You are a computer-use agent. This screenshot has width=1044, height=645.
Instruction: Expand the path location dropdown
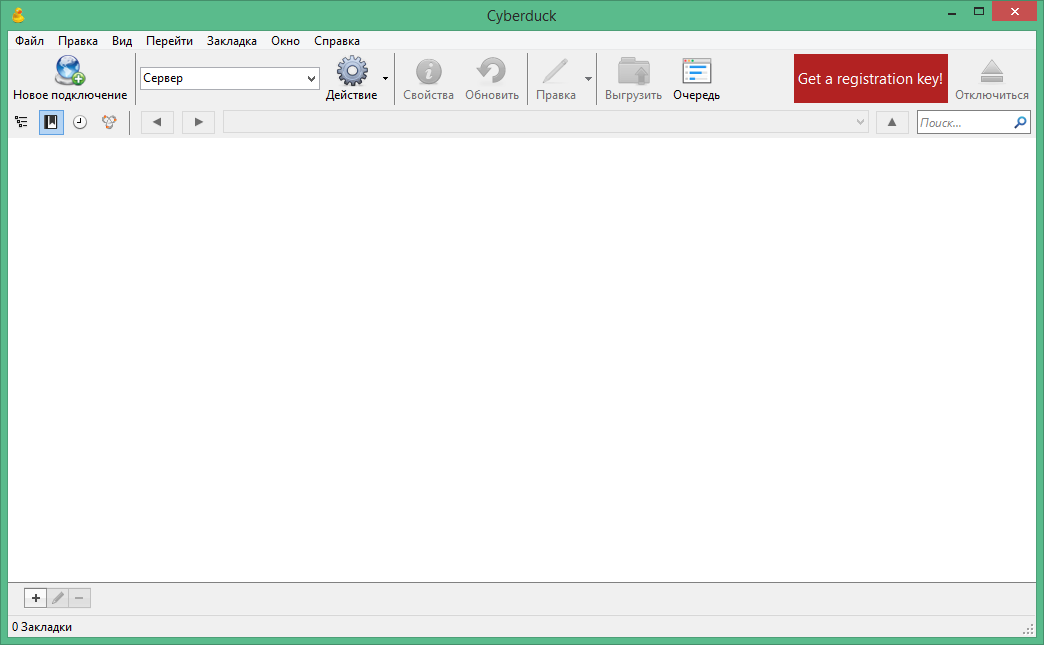(860, 122)
